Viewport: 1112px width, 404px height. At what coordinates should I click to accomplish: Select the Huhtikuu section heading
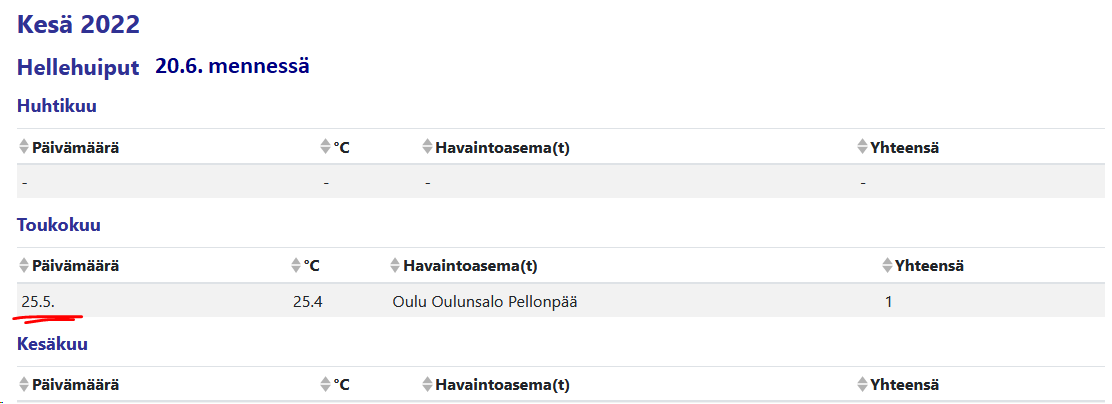coord(57,106)
